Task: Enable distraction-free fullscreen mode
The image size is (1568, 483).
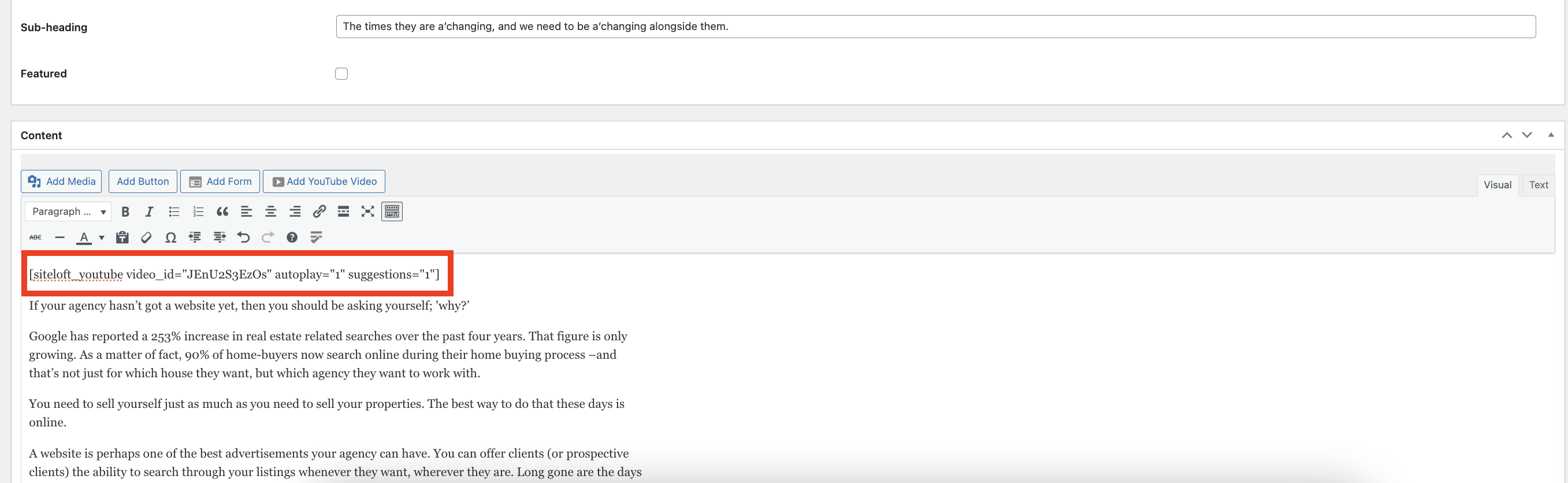Action: click(367, 211)
